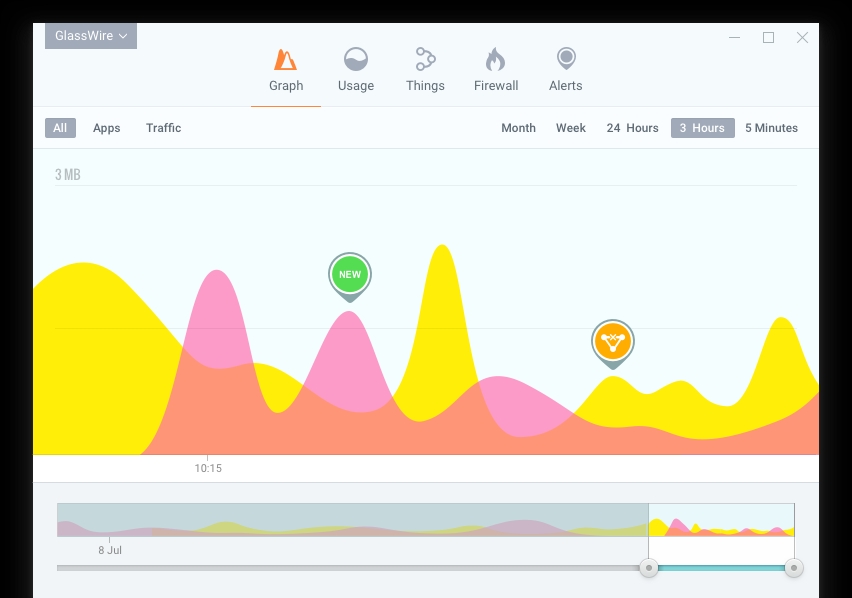Click the green NEW alert marker
852x598 pixels.
click(x=350, y=275)
